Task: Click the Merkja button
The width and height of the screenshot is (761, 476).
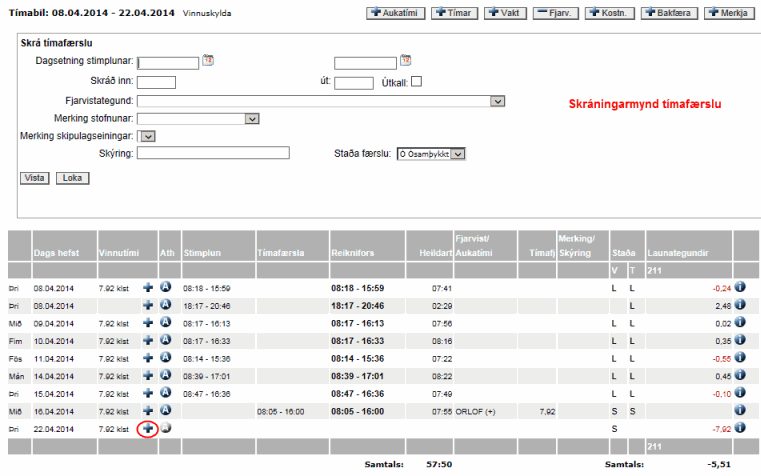Action: pos(729,13)
